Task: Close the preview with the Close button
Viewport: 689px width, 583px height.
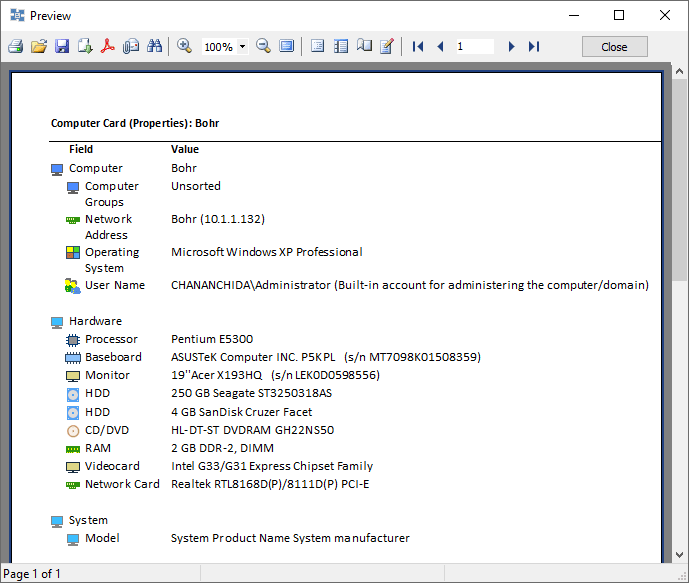Action: pos(614,47)
